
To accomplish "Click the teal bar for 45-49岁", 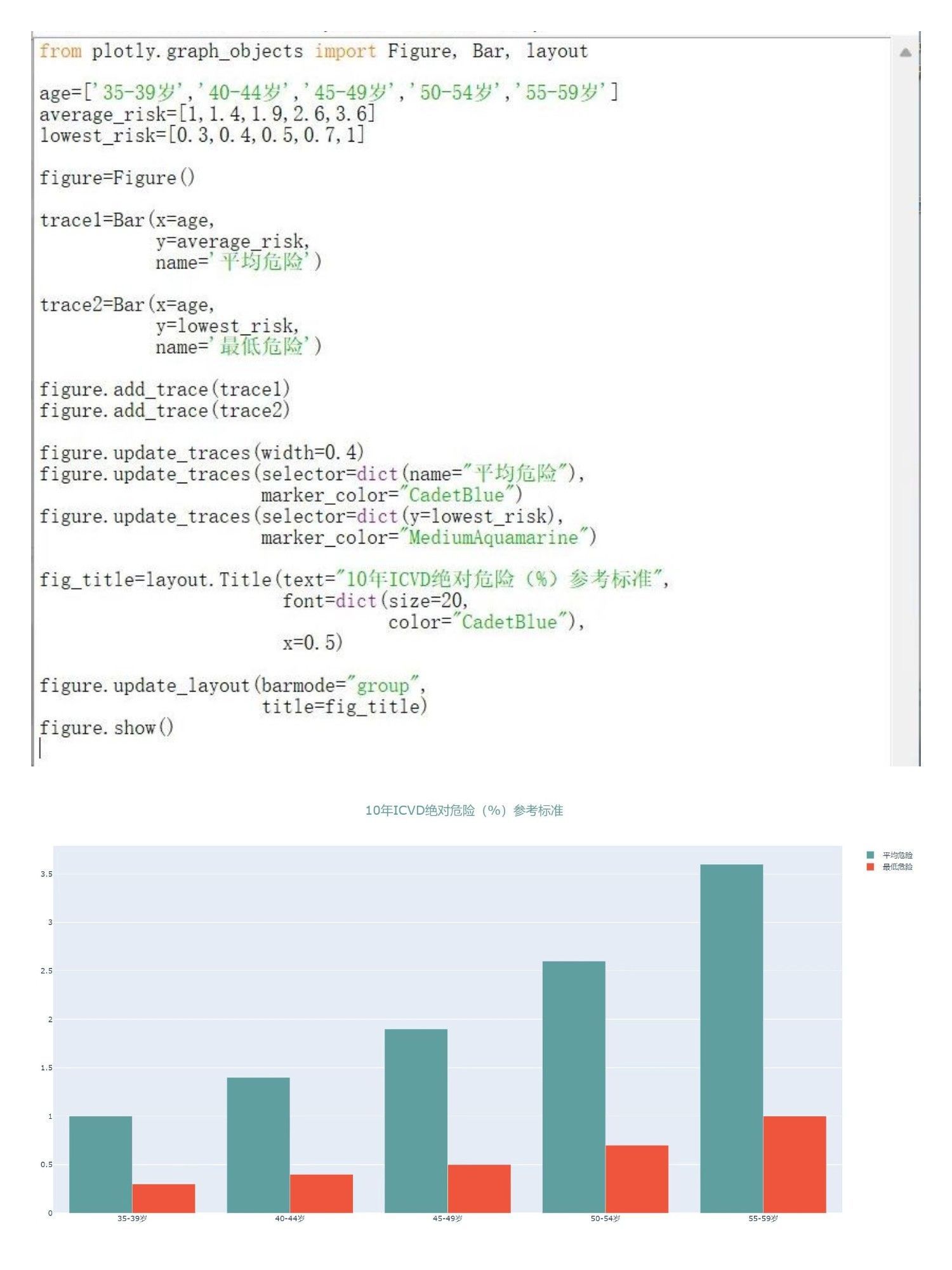I will click(416, 1121).
